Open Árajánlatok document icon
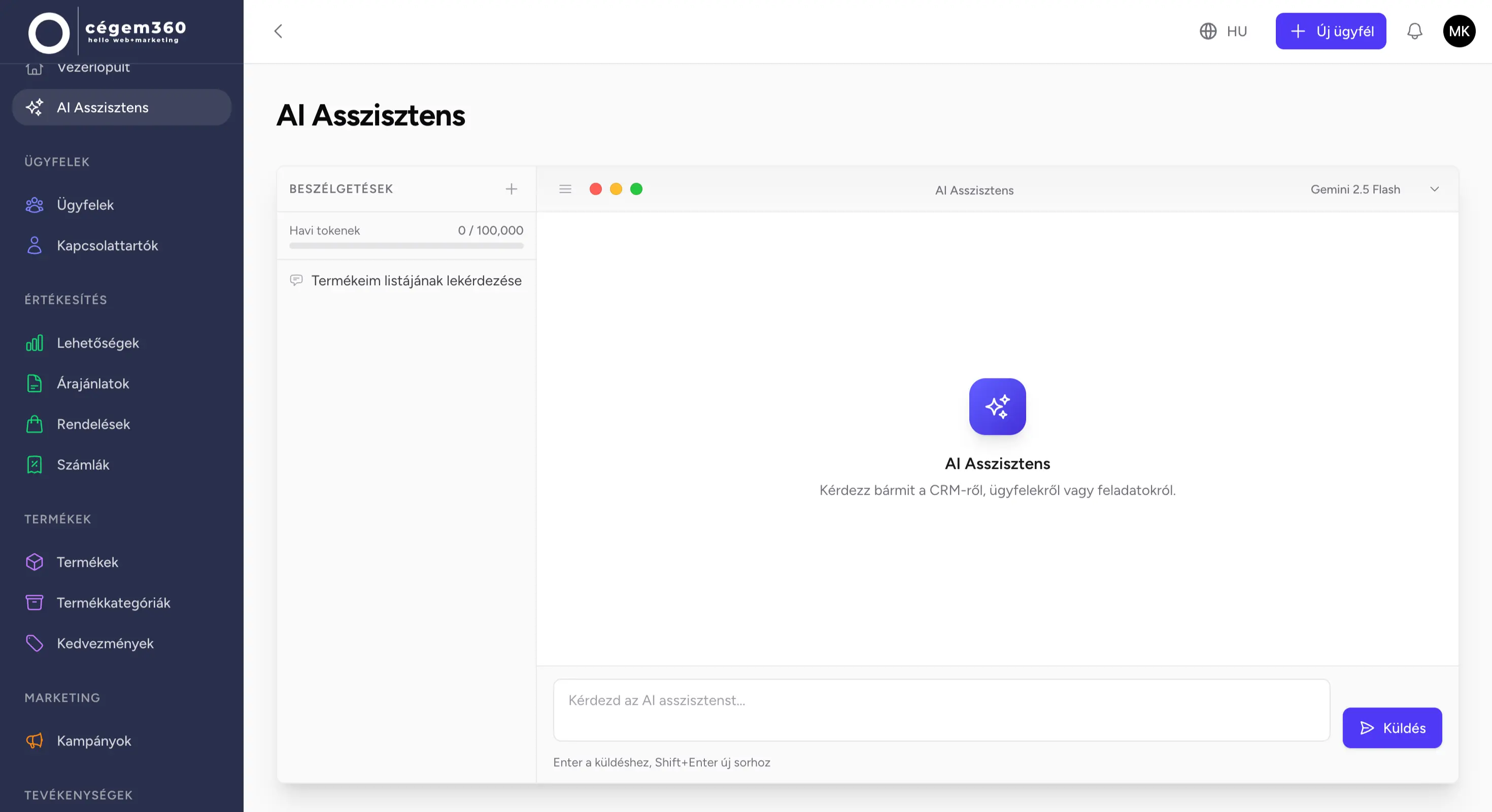1492x812 pixels. point(34,383)
